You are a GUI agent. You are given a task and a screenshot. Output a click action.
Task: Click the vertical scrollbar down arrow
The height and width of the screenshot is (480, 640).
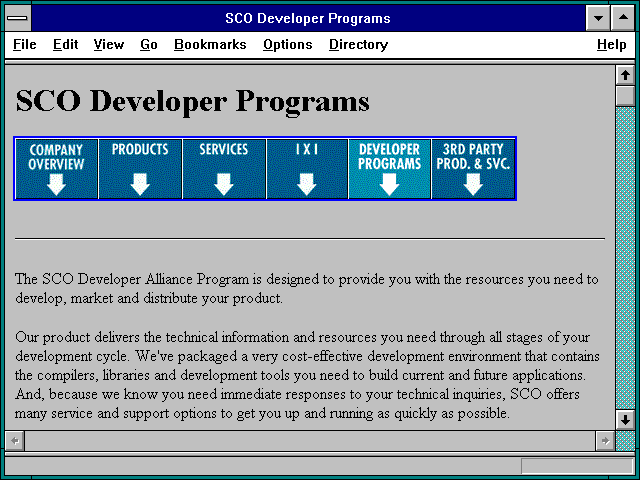coord(625,420)
